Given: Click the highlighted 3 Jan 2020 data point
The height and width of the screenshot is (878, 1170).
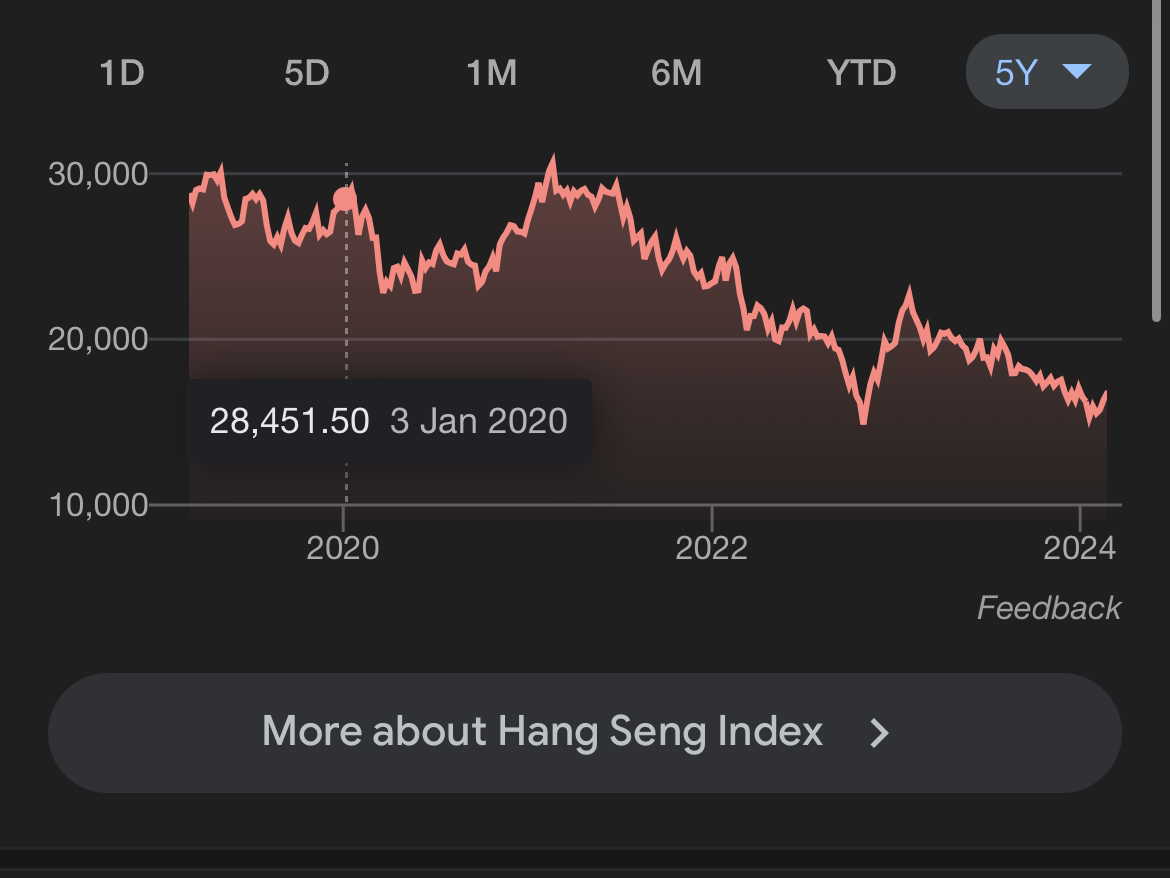Looking at the screenshot, I should [x=345, y=199].
